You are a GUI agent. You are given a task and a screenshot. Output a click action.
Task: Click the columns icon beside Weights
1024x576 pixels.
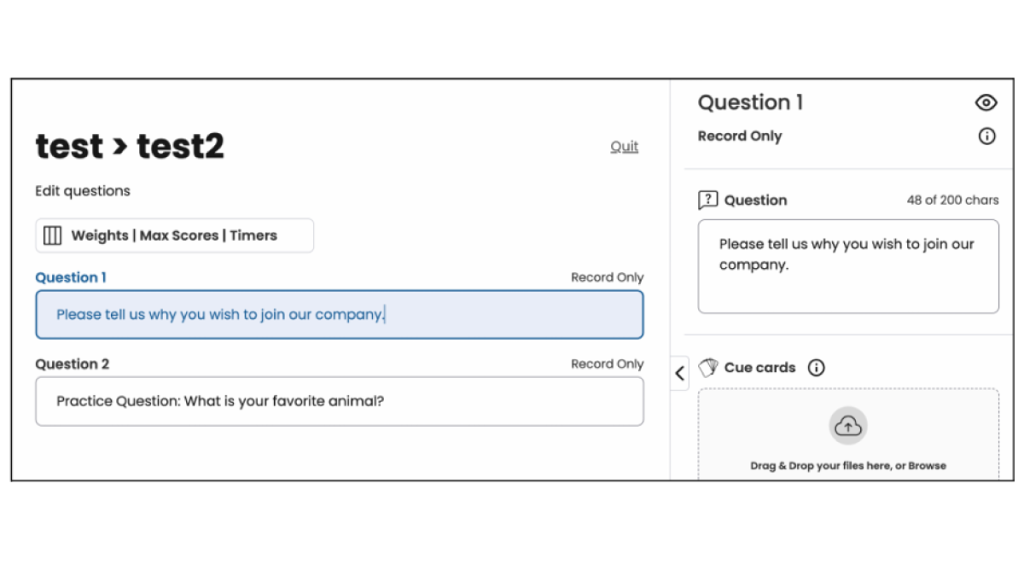point(52,236)
